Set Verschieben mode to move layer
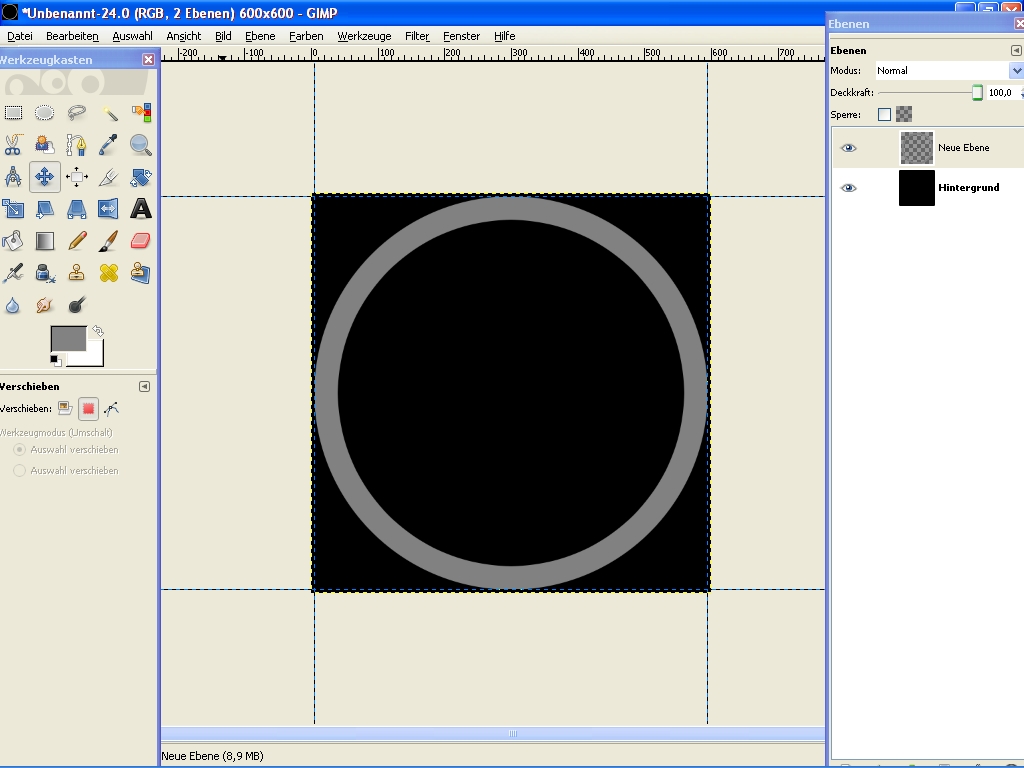Viewport: 1024px width, 768px height. [x=65, y=409]
